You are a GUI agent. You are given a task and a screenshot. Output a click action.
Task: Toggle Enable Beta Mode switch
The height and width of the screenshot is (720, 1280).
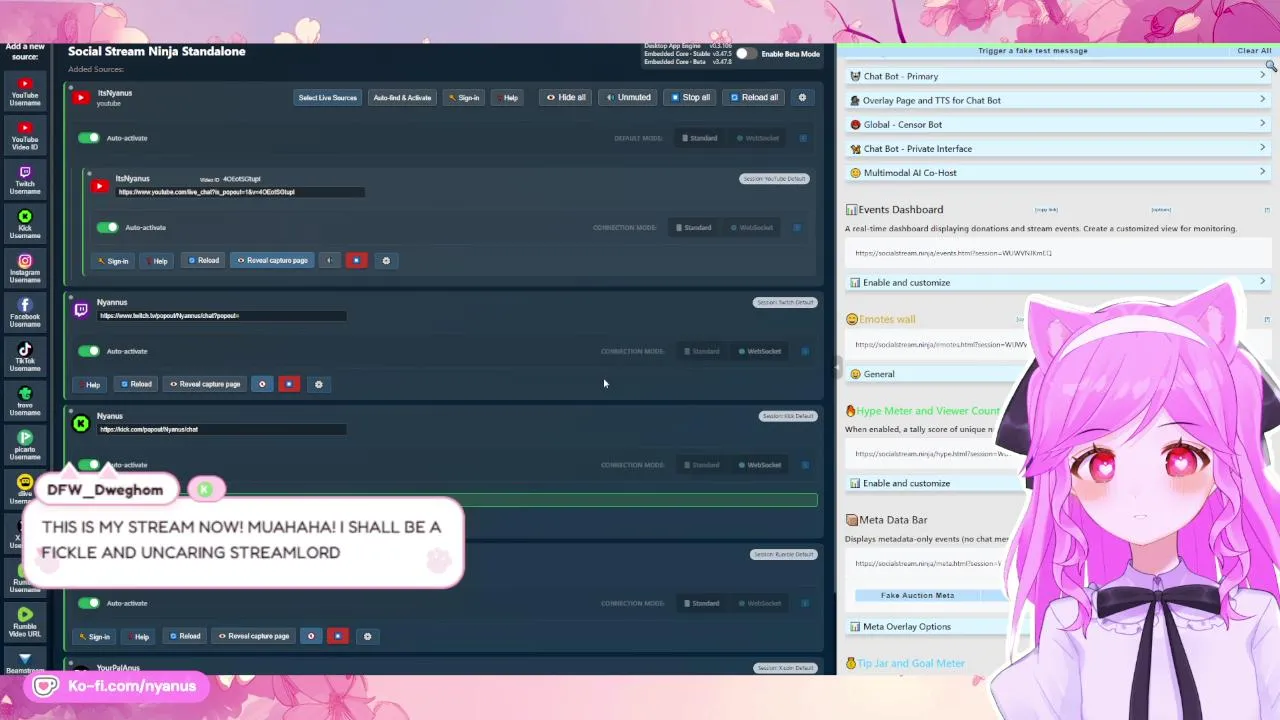coord(746,53)
